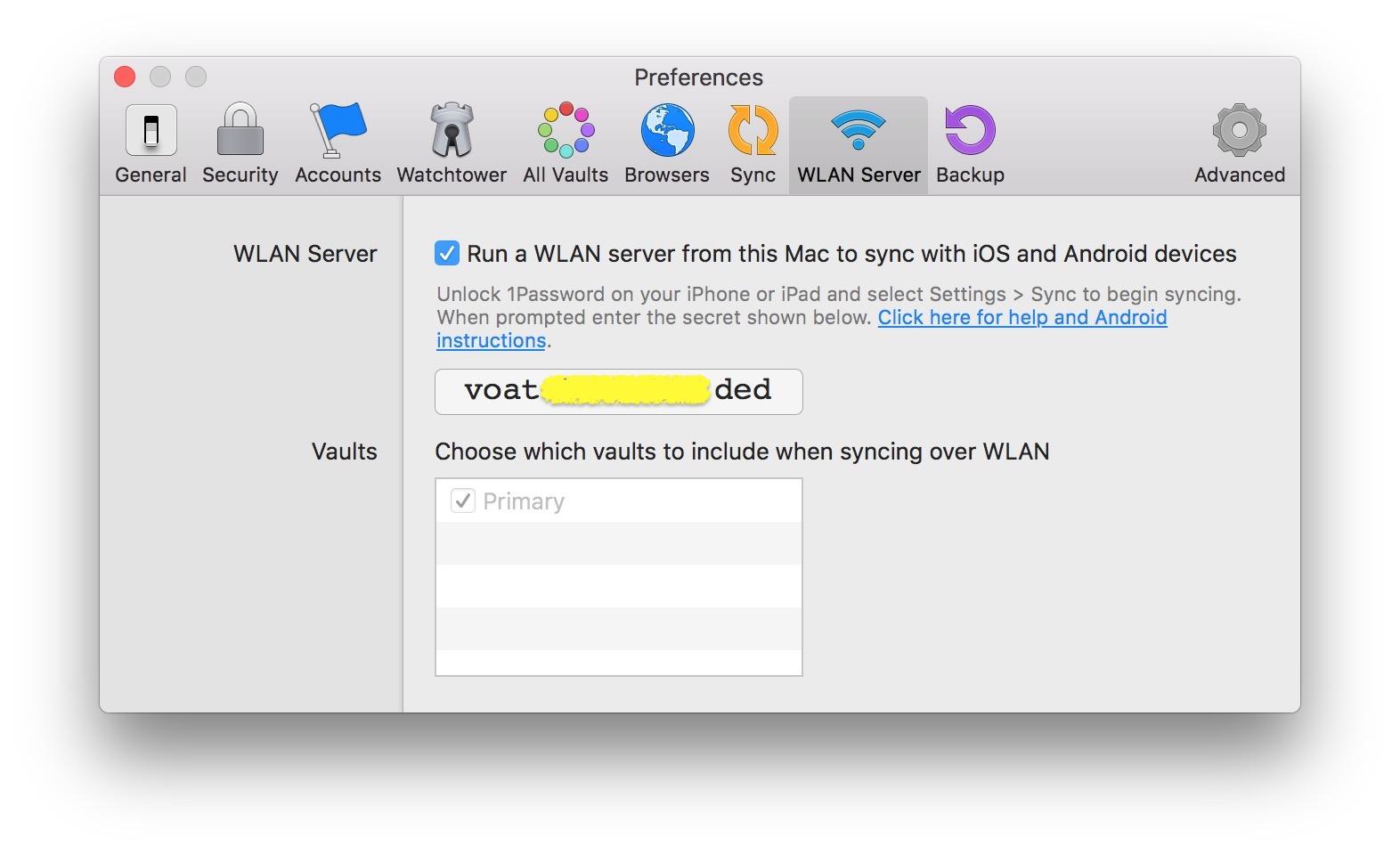Select the Primary row in vaults list

coord(618,501)
